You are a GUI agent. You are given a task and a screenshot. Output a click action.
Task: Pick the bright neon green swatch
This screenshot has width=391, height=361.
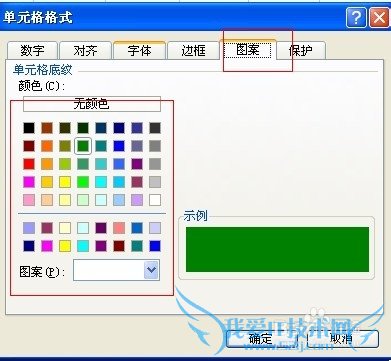coord(83,182)
